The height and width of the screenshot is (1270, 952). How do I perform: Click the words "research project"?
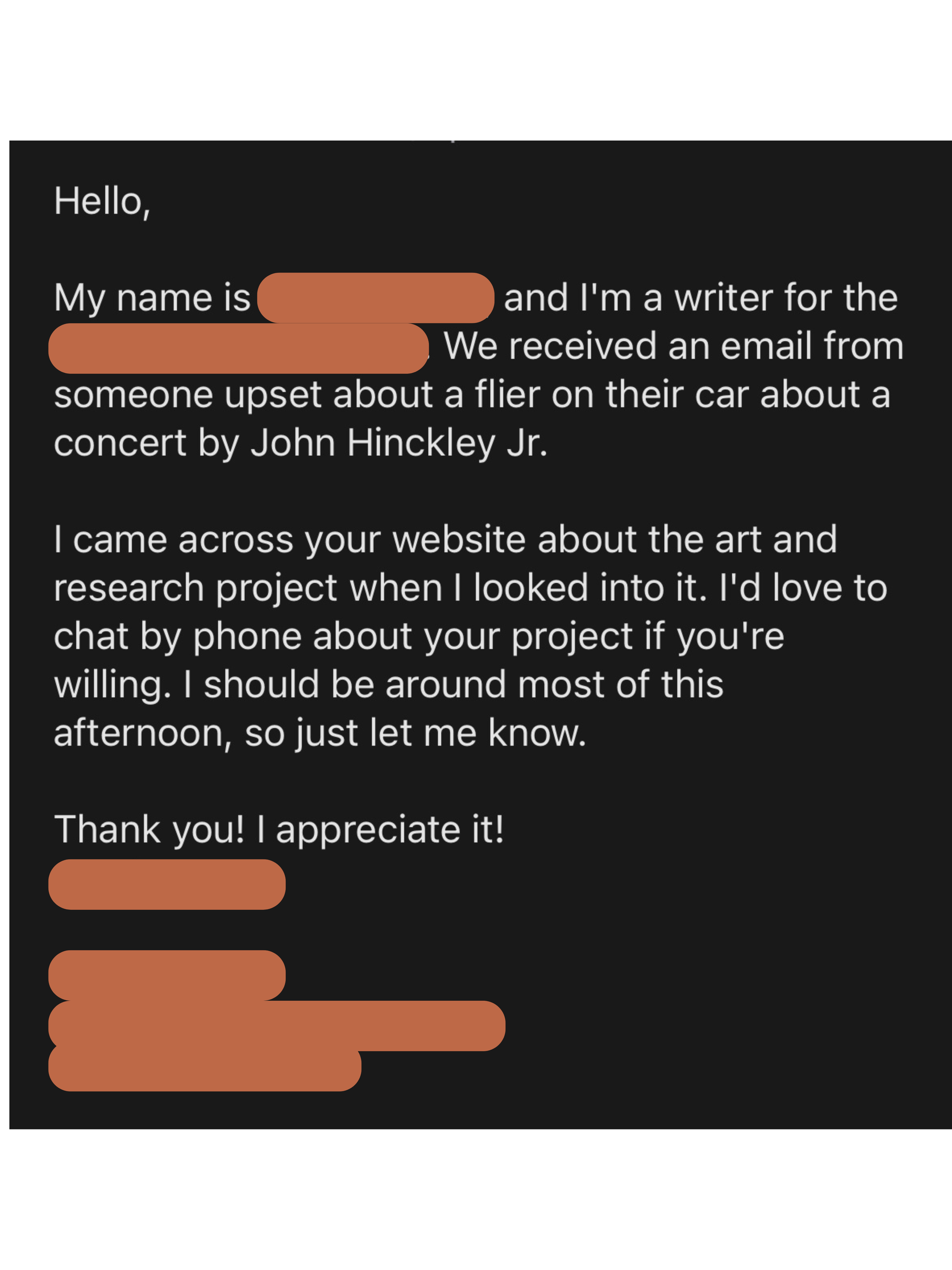click(x=195, y=588)
